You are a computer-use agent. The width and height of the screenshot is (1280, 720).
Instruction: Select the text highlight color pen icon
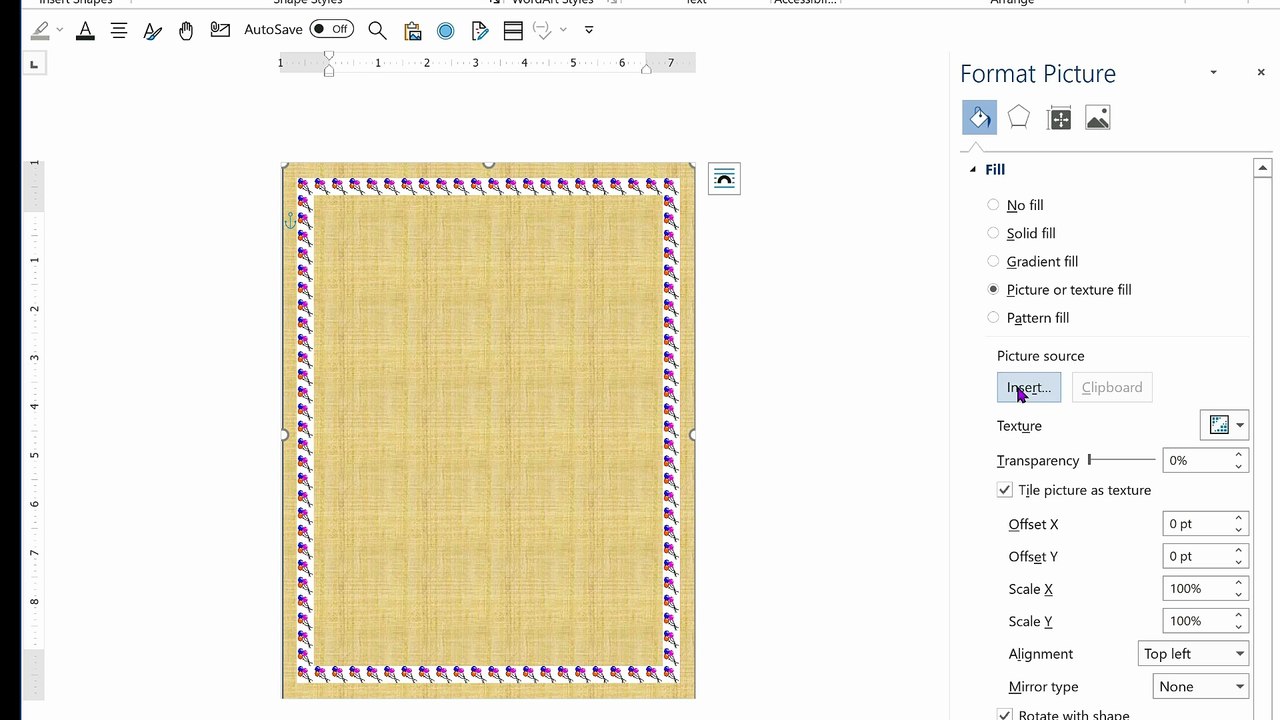coord(40,31)
